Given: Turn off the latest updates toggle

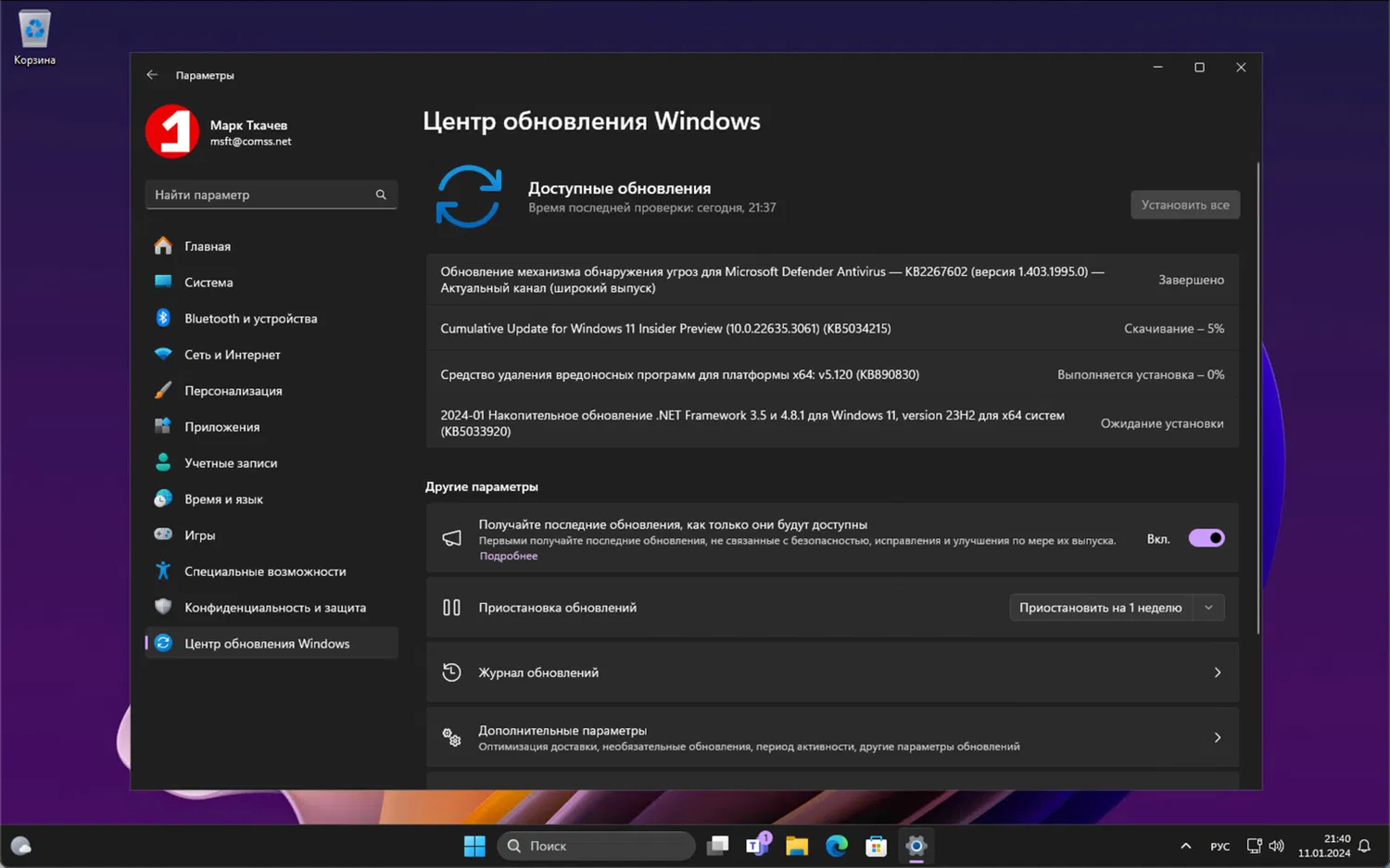Looking at the screenshot, I should click(1206, 538).
